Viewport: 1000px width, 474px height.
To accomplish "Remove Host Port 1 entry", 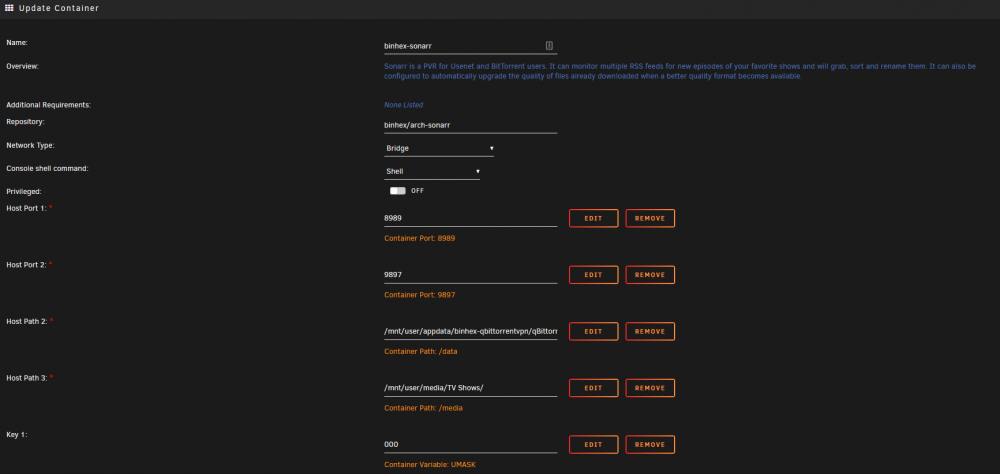I will point(650,218).
